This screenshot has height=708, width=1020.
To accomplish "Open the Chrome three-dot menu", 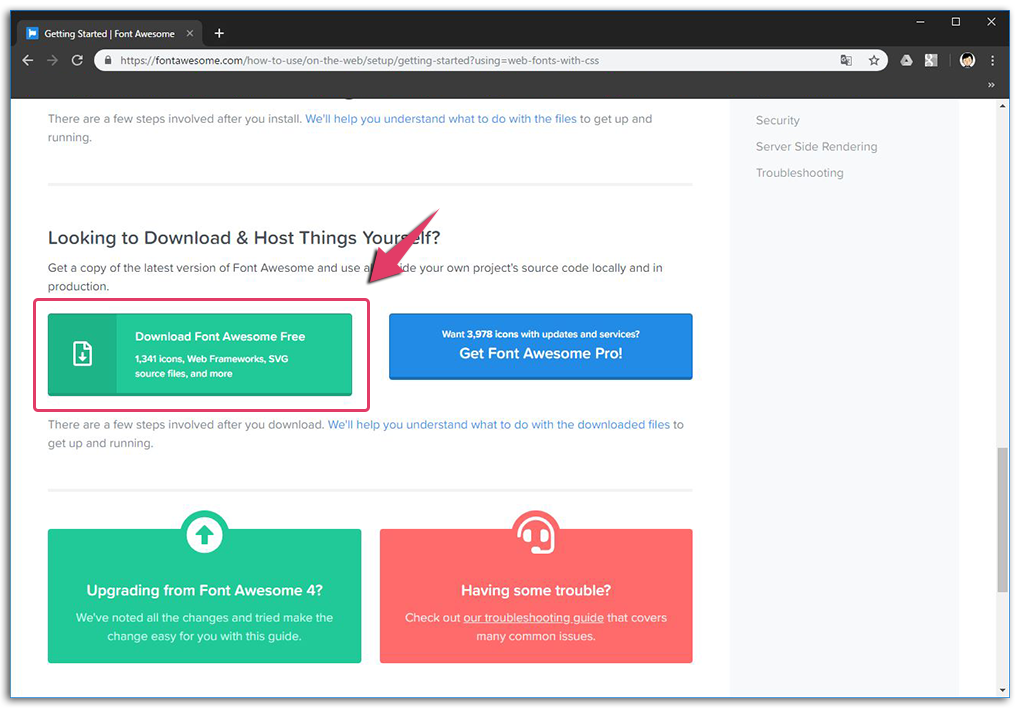I will click(x=992, y=60).
